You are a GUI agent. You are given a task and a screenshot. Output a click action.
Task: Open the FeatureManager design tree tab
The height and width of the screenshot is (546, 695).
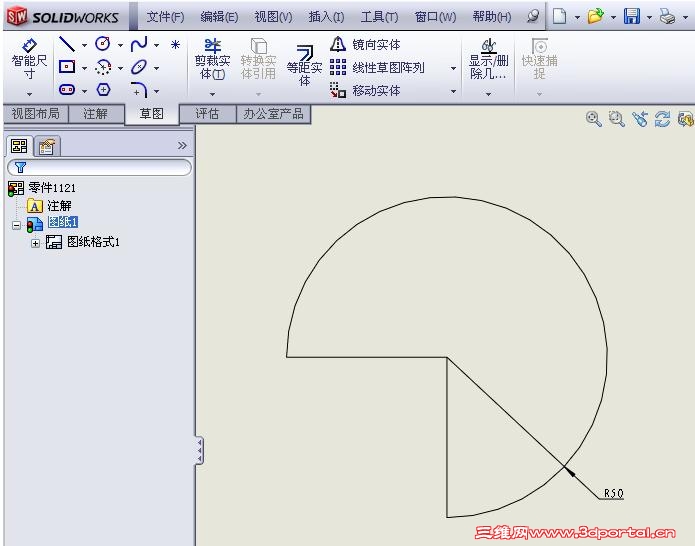click(19, 146)
